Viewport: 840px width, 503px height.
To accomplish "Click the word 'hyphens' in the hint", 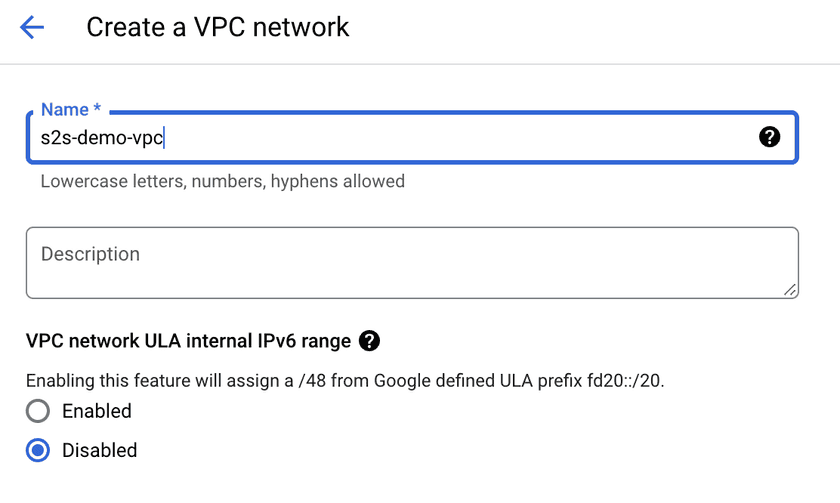I will pos(303,181).
